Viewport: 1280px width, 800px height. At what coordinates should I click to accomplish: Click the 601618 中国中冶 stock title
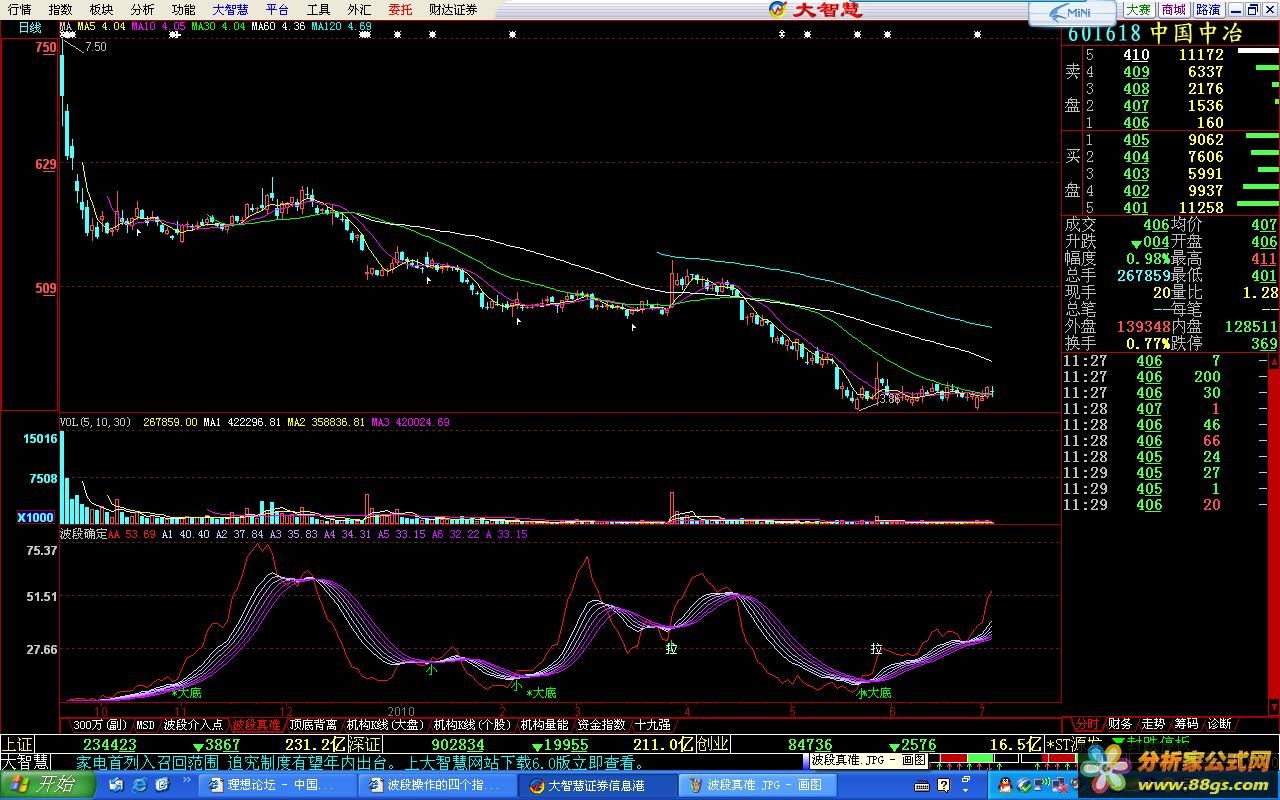click(x=1155, y=33)
